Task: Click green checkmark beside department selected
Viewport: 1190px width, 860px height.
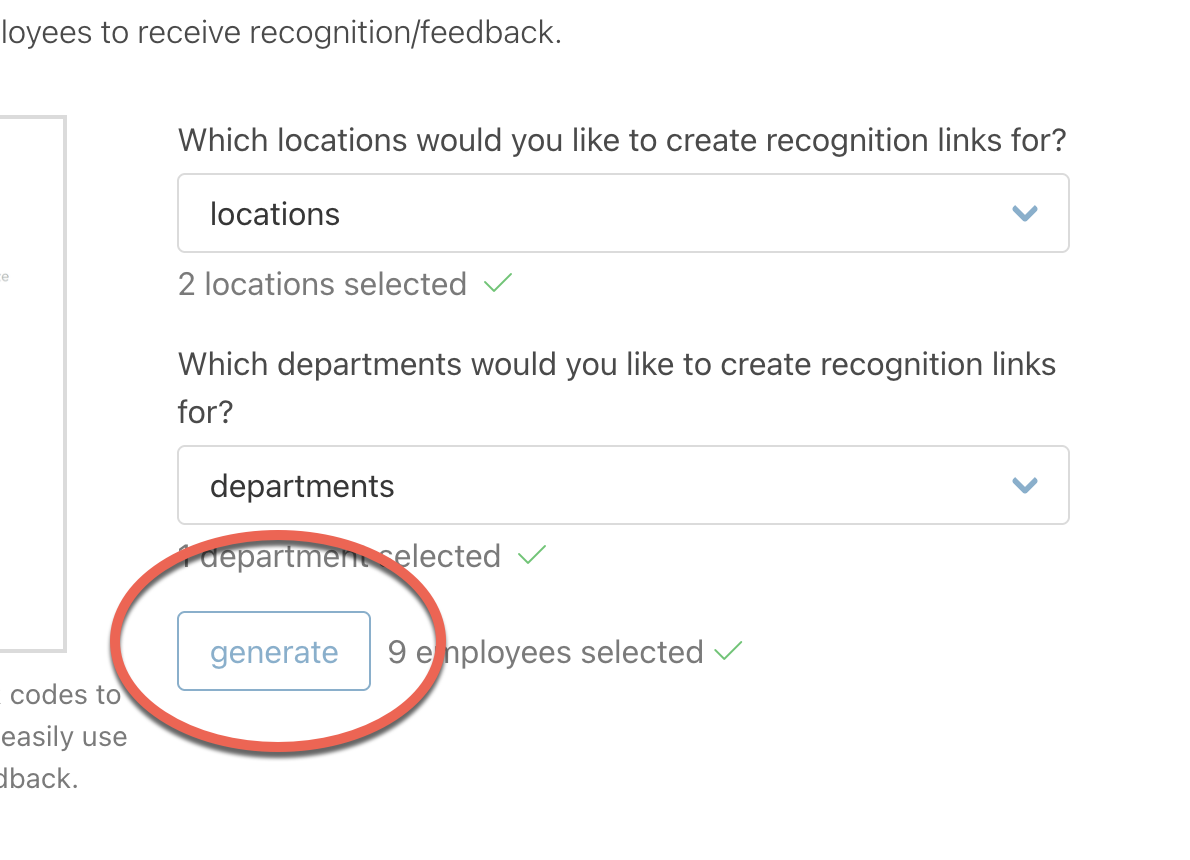Action: [x=532, y=555]
